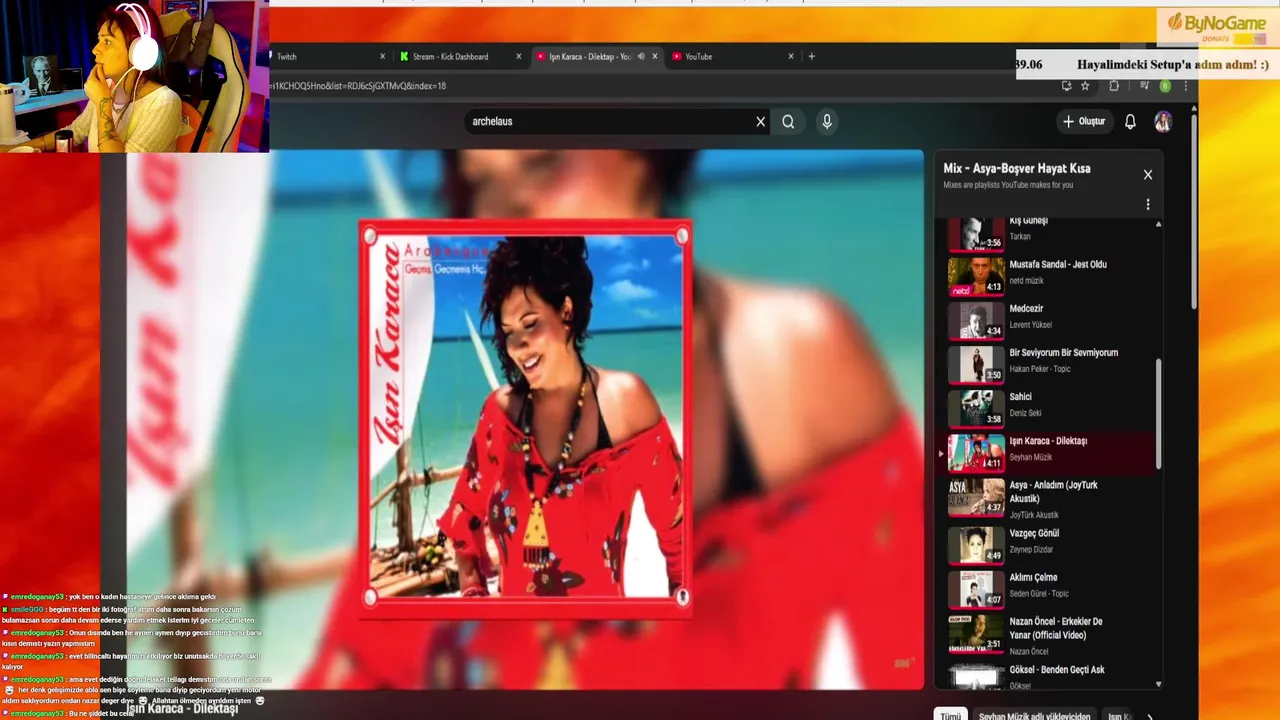The image size is (1280, 720).
Task: Click the Mix playlist scrollbar thumb
Action: click(x=1159, y=414)
